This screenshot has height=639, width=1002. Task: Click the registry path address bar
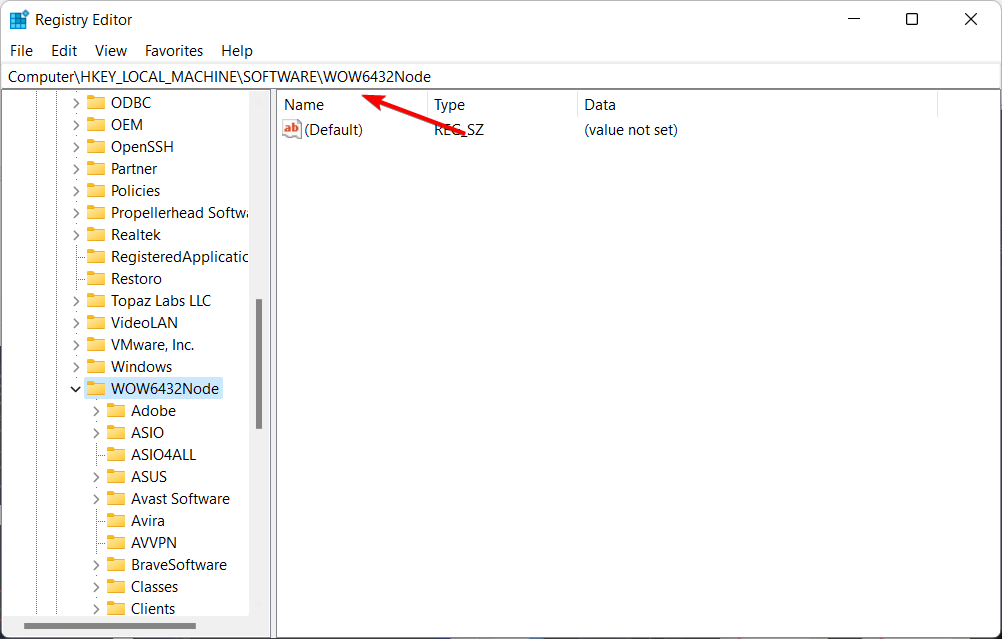point(501,77)
